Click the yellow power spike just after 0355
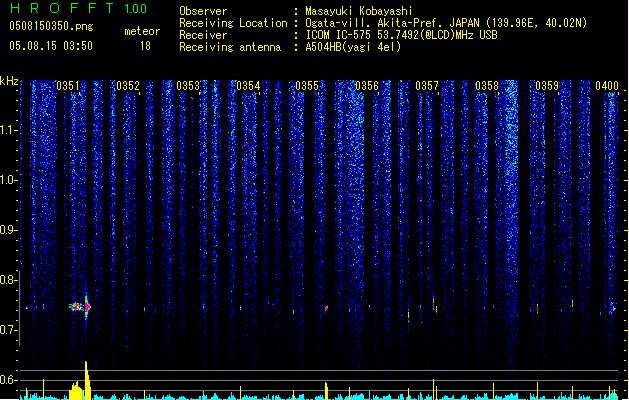The image size is (629, 400). [326, 391]
